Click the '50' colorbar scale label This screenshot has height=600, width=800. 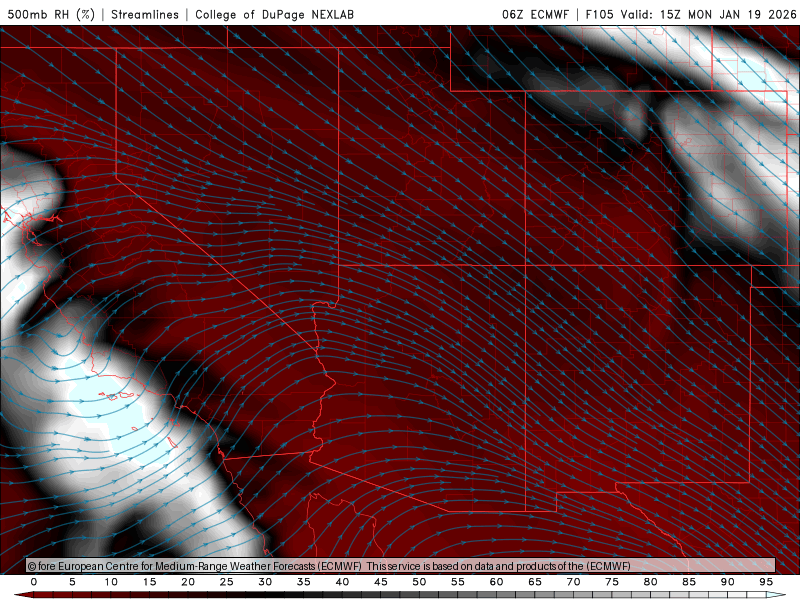419,582
